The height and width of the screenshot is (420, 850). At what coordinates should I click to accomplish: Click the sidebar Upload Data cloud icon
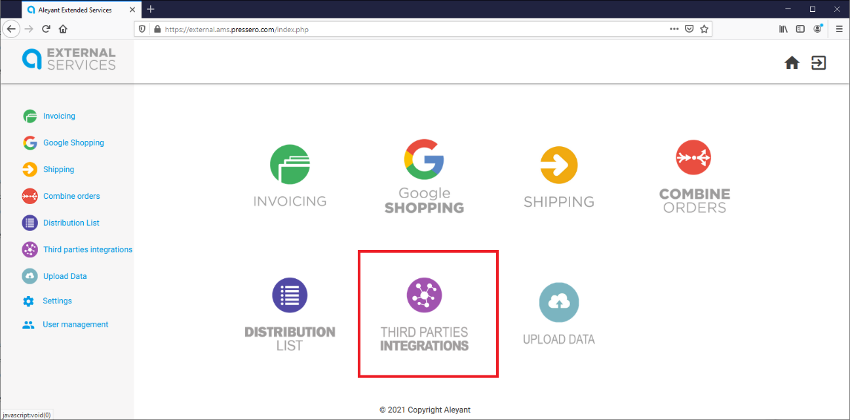[x=30, y=276]
